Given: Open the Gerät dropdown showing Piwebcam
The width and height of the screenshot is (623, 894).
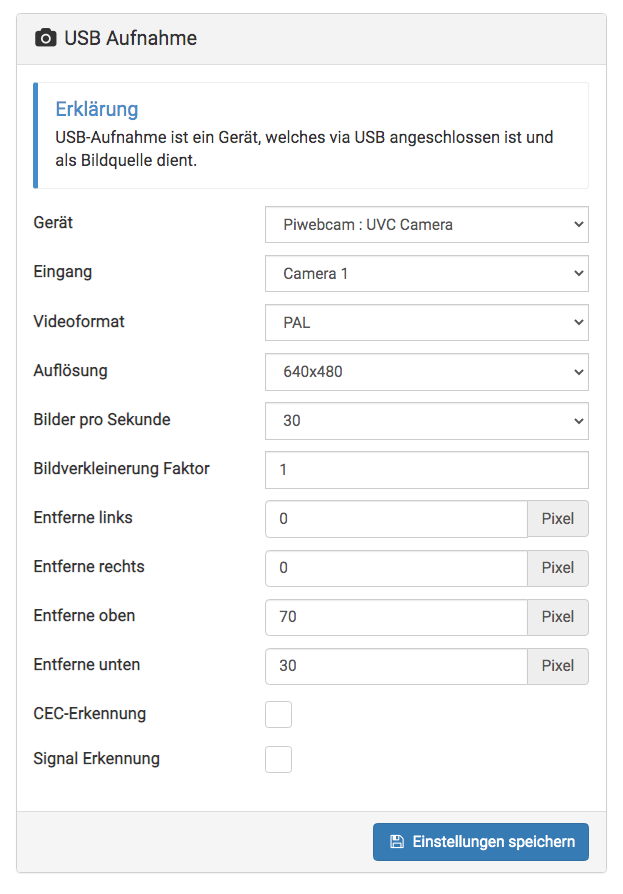Looking at the screenshot, I should coord(426,225).
